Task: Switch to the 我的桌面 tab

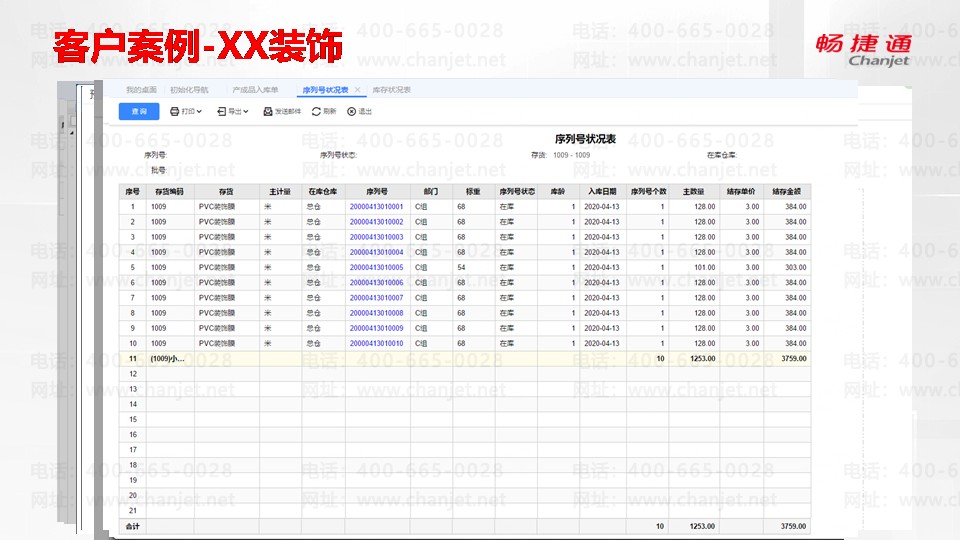Action: 141,90
